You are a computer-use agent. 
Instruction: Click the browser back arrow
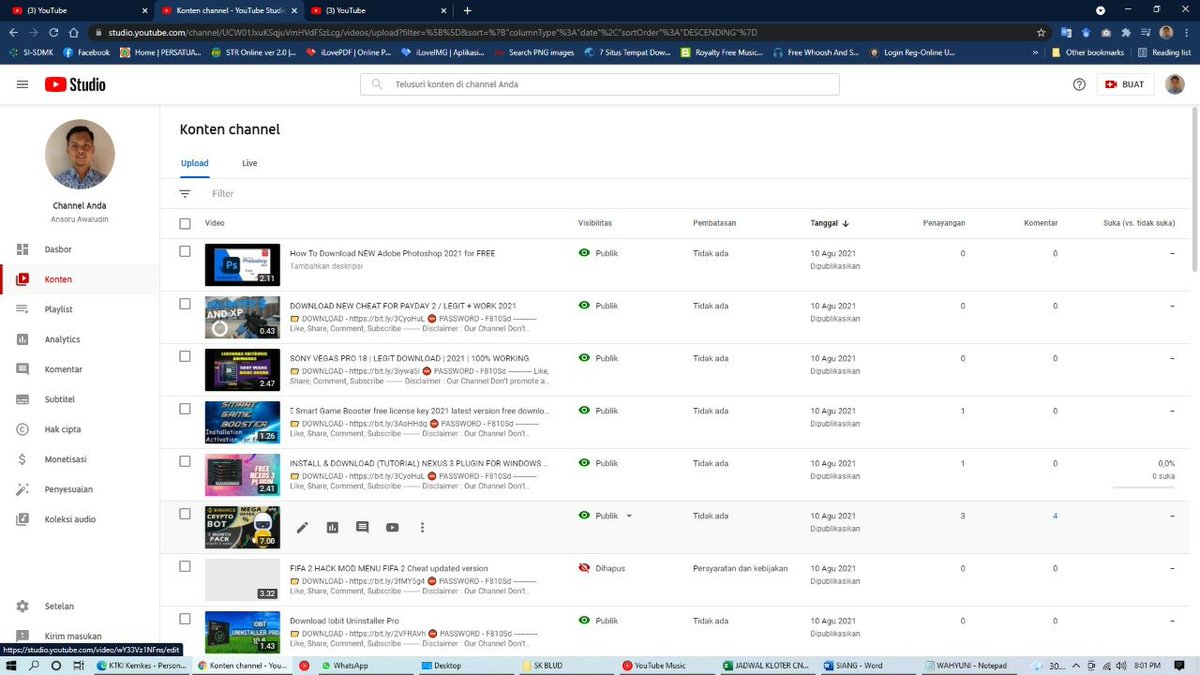(14, 32)
